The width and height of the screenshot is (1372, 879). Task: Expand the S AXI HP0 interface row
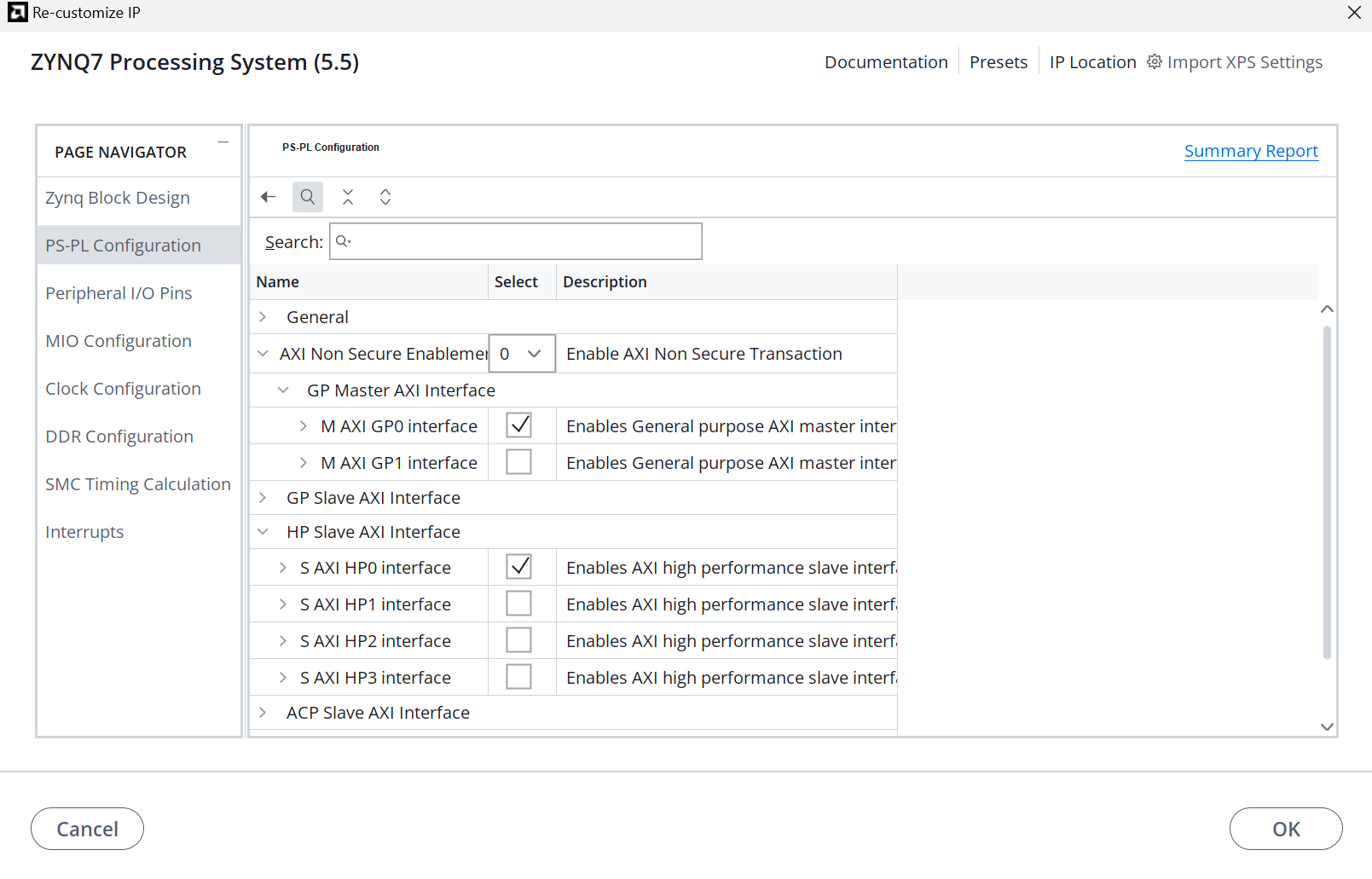pos(282,567)
